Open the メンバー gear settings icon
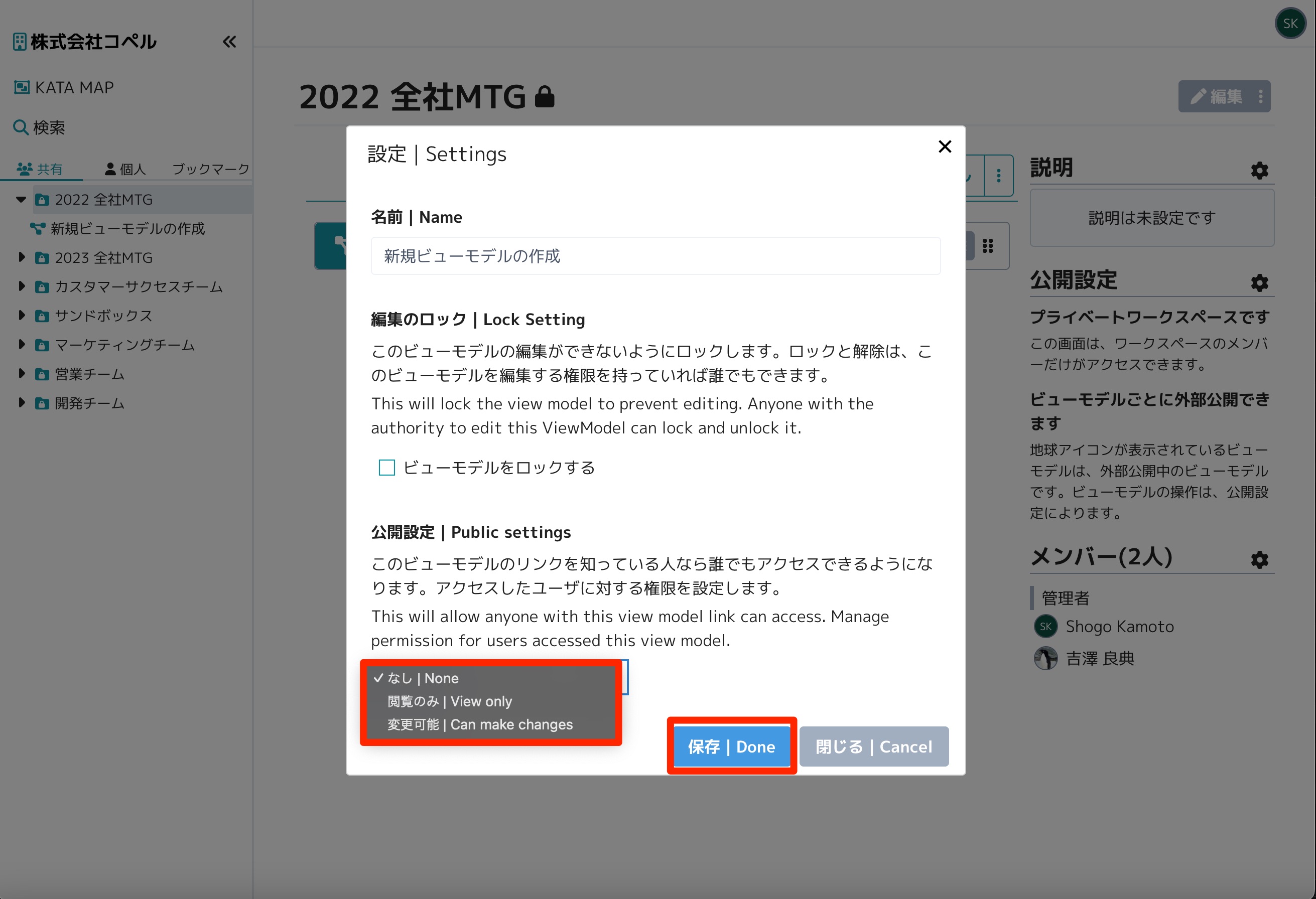 coord(1259,560)
